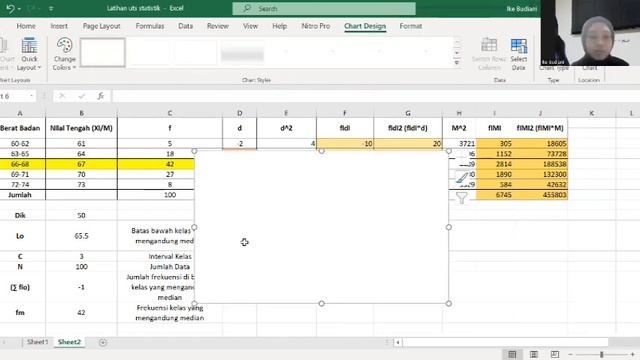Click the Insert Function fx icon
Image resolution: width=640 pixels, height=360 pixels.
click(100, 96)
